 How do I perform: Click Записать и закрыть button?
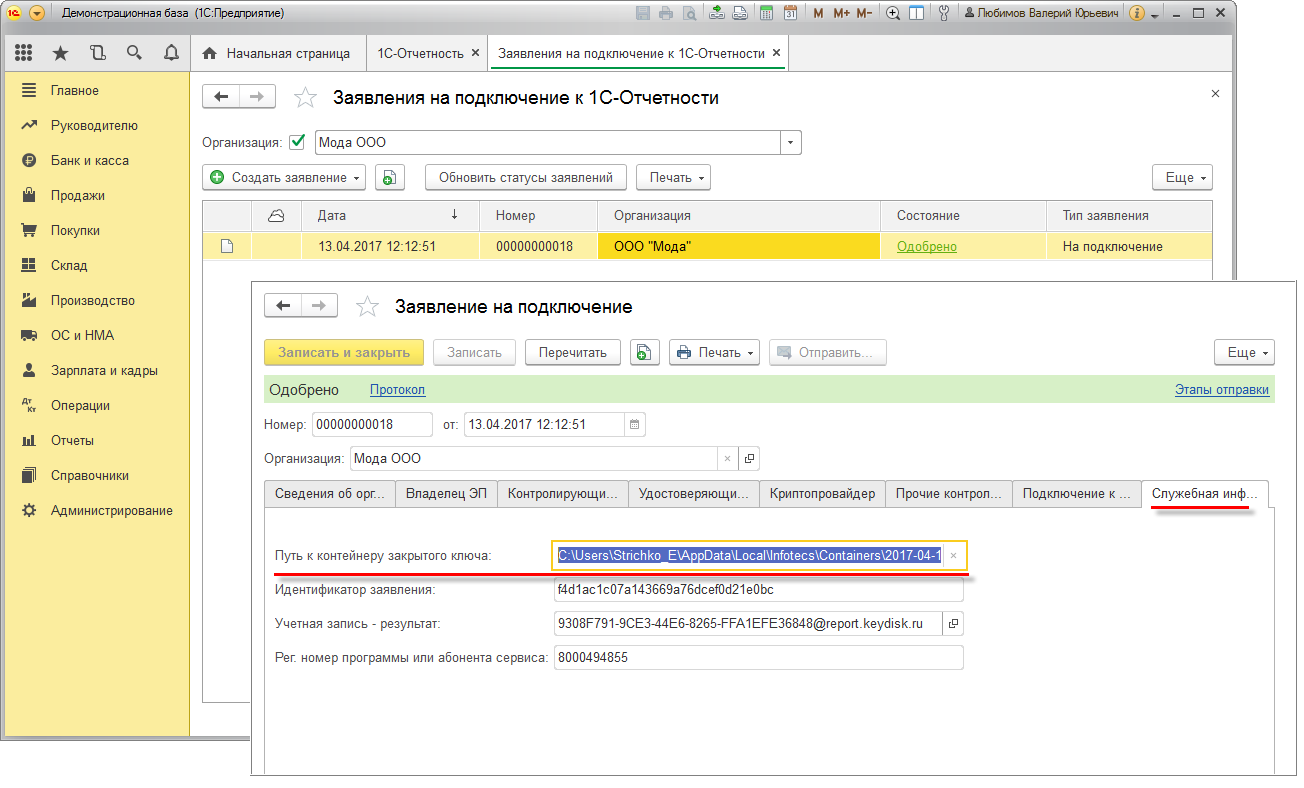(344, 352)
